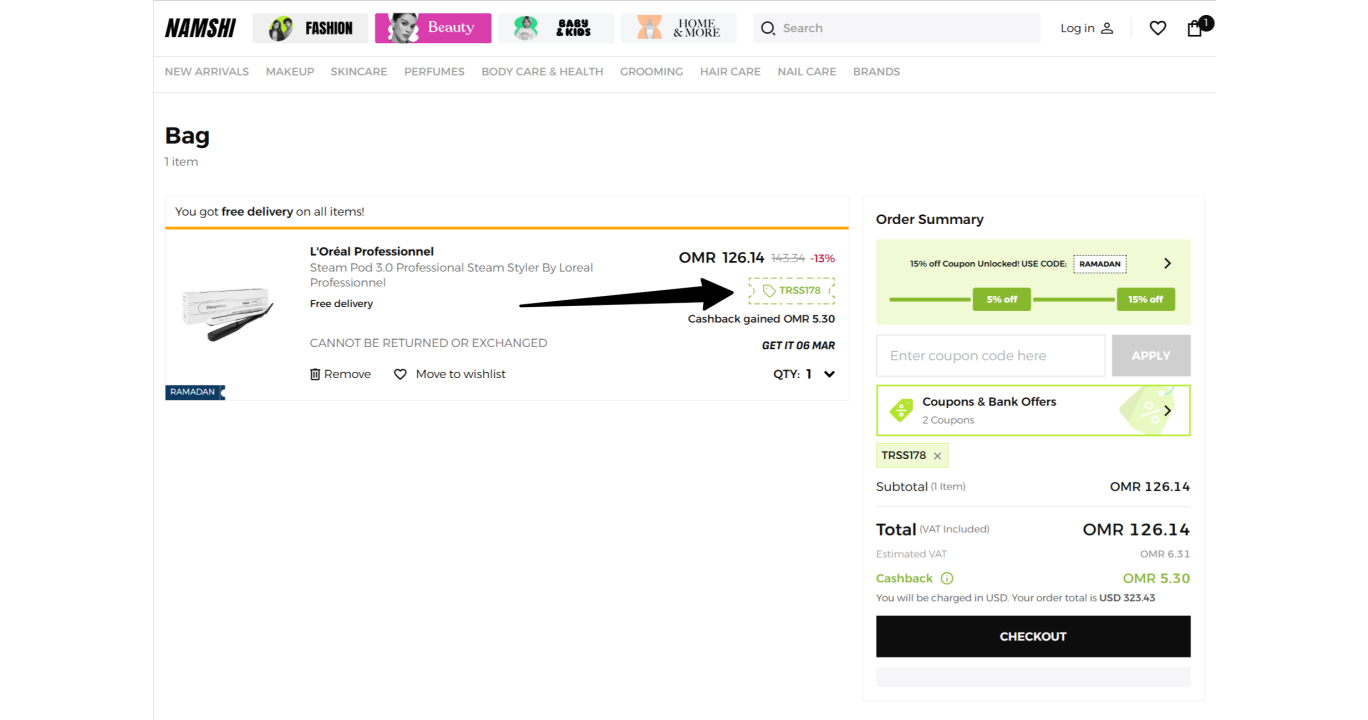Click the user icon beside Log in
1368x720 pixels.
coord(1107,28)
